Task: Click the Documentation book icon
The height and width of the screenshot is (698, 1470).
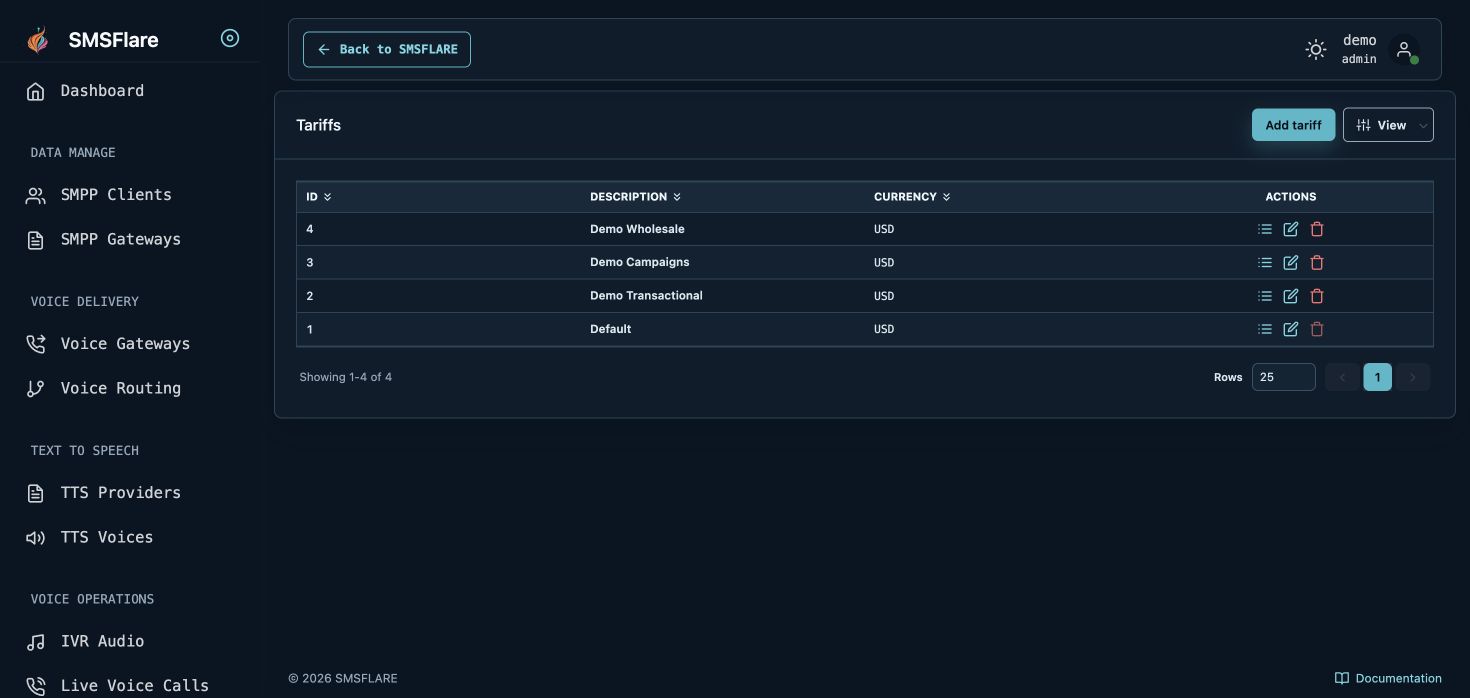Action: (1342, 678)
